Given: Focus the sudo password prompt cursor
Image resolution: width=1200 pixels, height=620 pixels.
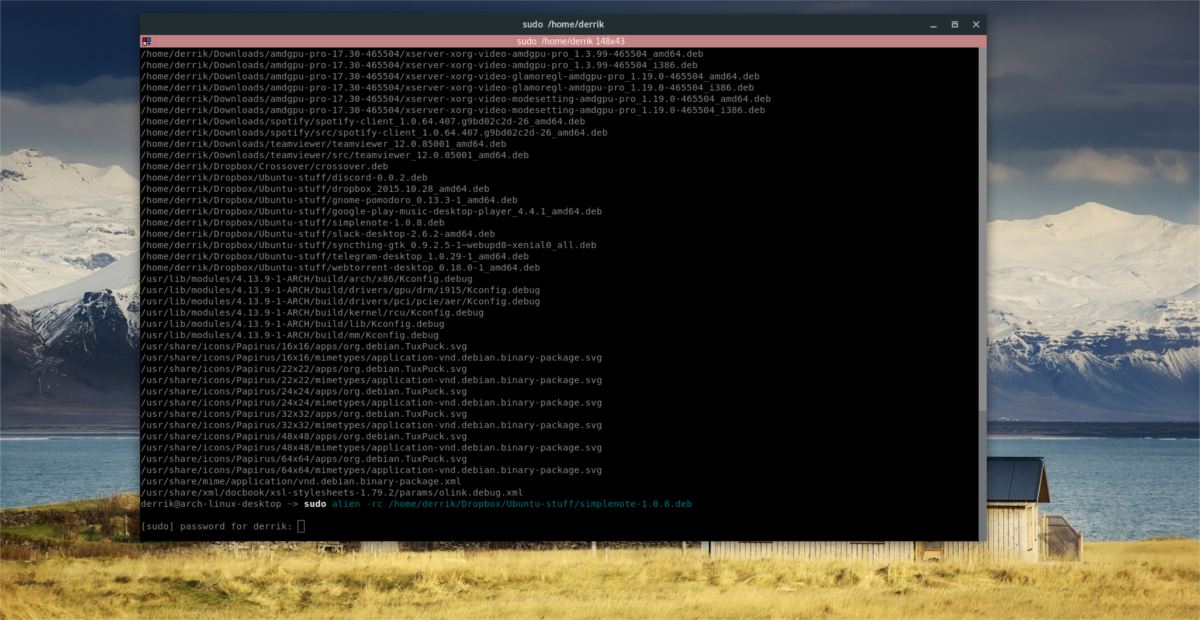Looking at the screenshot, I should coord(301,526).
